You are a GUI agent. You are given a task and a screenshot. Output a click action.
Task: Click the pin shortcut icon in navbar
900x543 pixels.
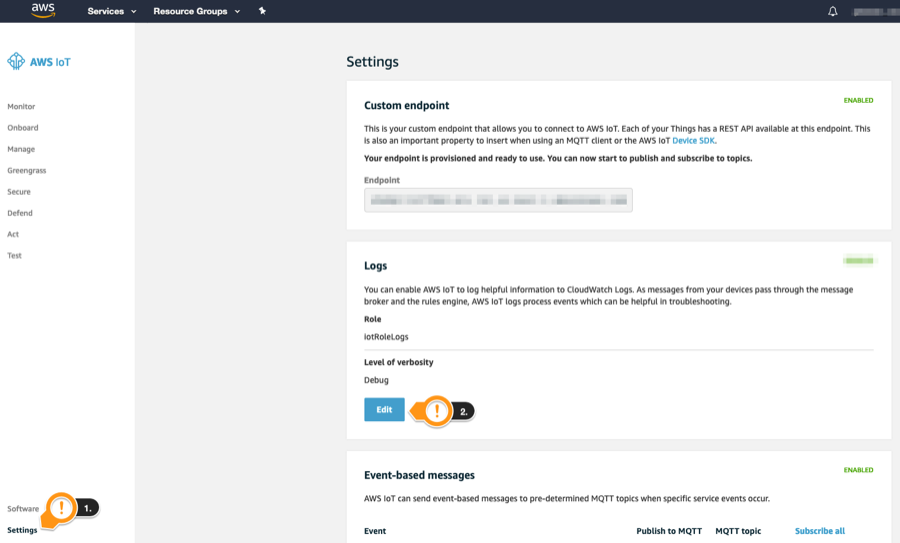[x=262, y=11]
